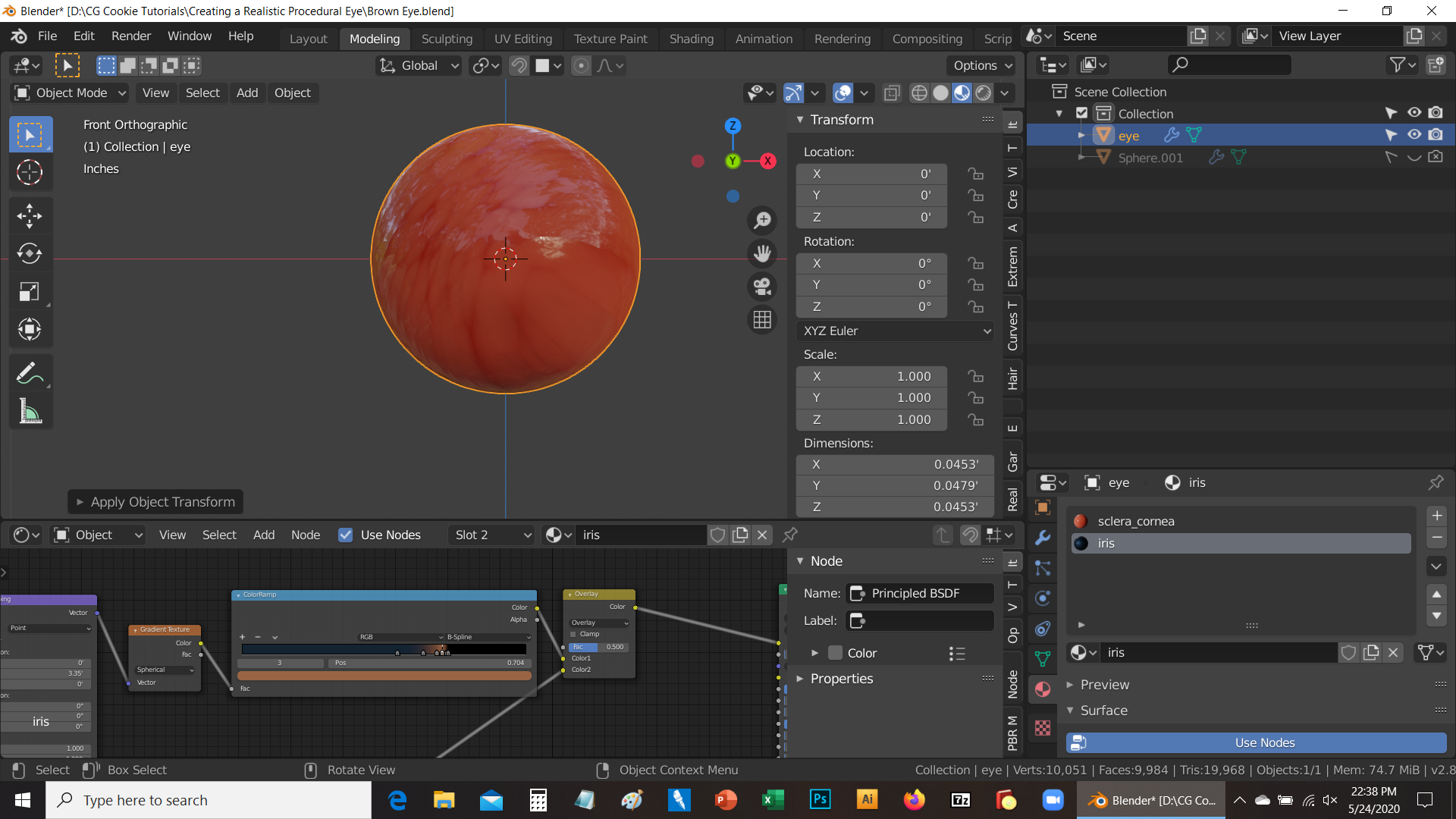Open the Slot 2 material slot dropdown

coord(492,535)
